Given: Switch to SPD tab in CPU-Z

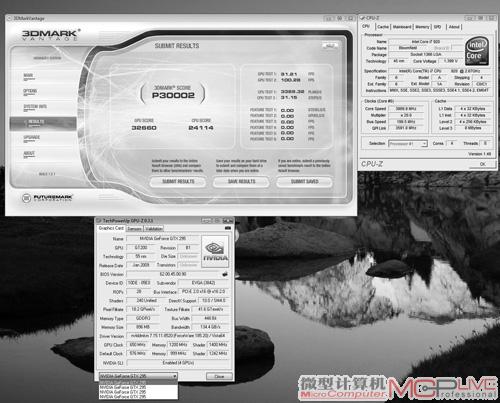Looking at the screenshot, I should click(438, 27).
